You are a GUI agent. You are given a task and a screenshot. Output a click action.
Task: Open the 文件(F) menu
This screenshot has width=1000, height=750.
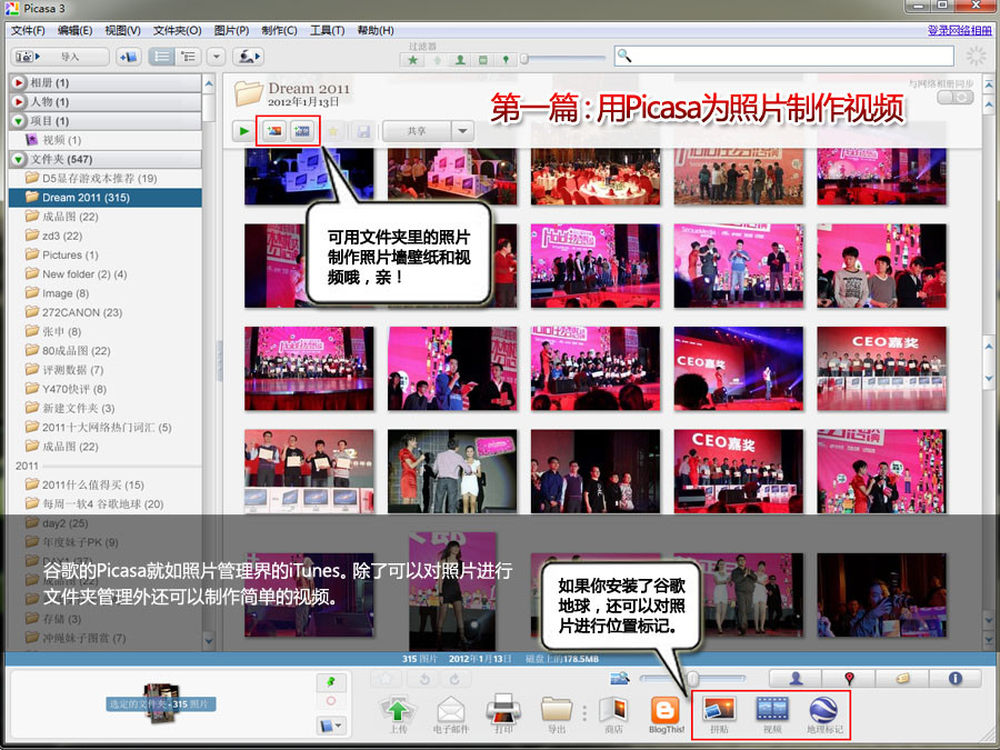(x=27, y=31)
